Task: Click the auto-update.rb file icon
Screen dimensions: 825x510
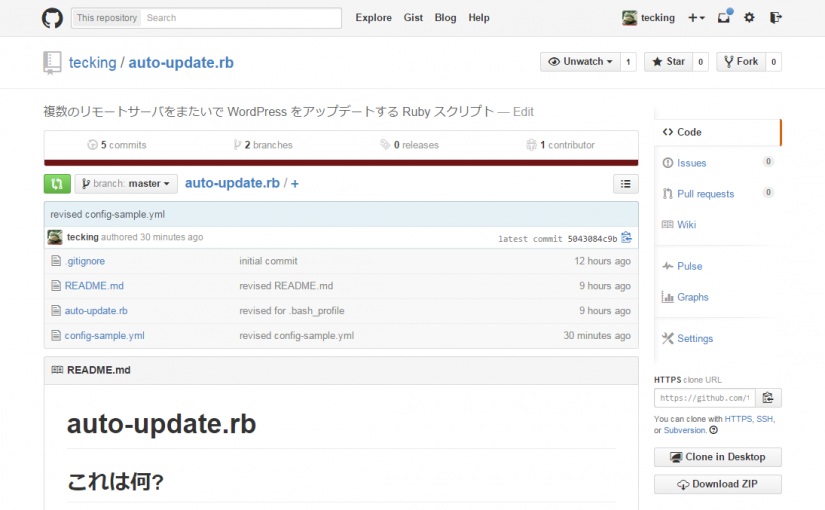Action: tap(56, 311)
